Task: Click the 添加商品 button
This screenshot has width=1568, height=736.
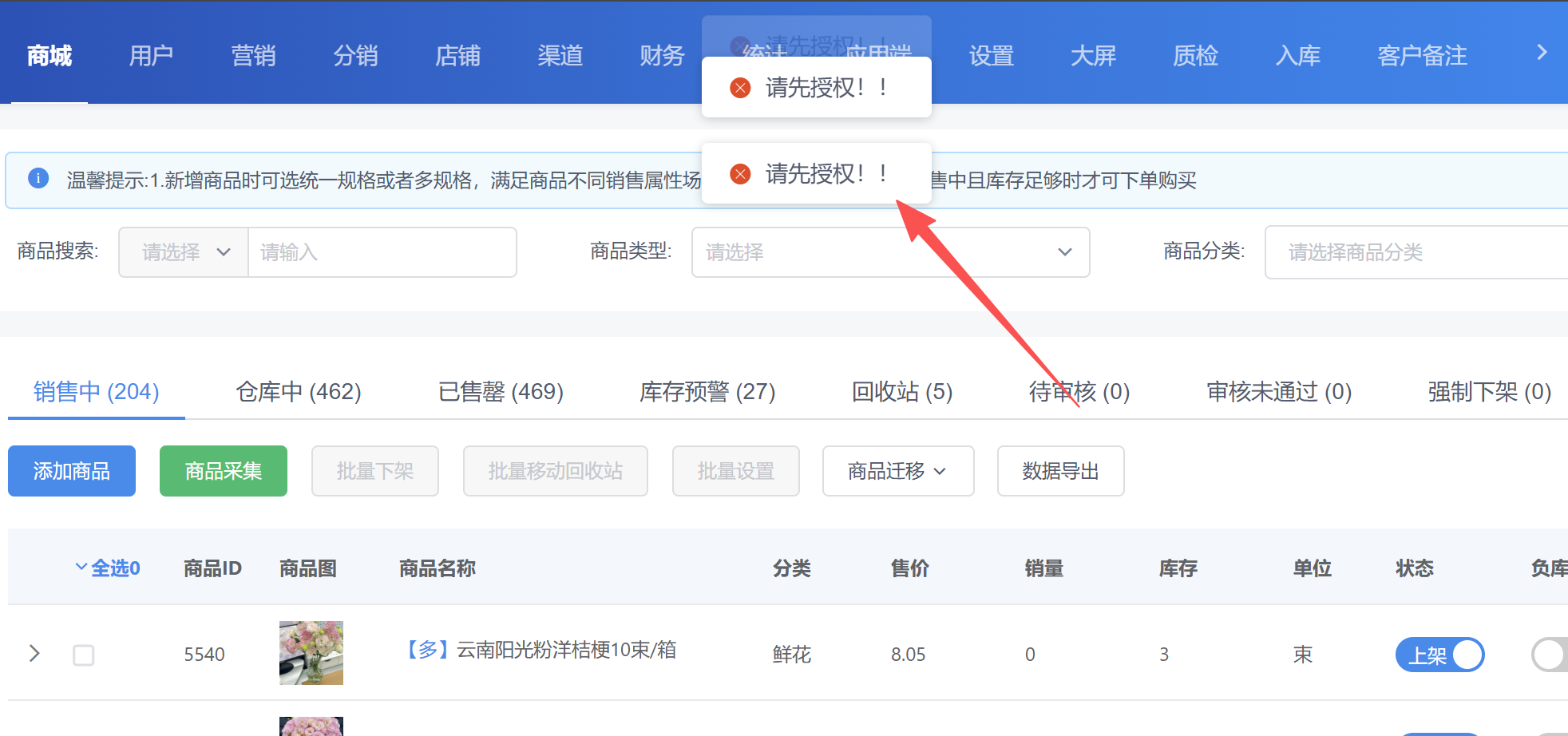Action: coord(72,471)
